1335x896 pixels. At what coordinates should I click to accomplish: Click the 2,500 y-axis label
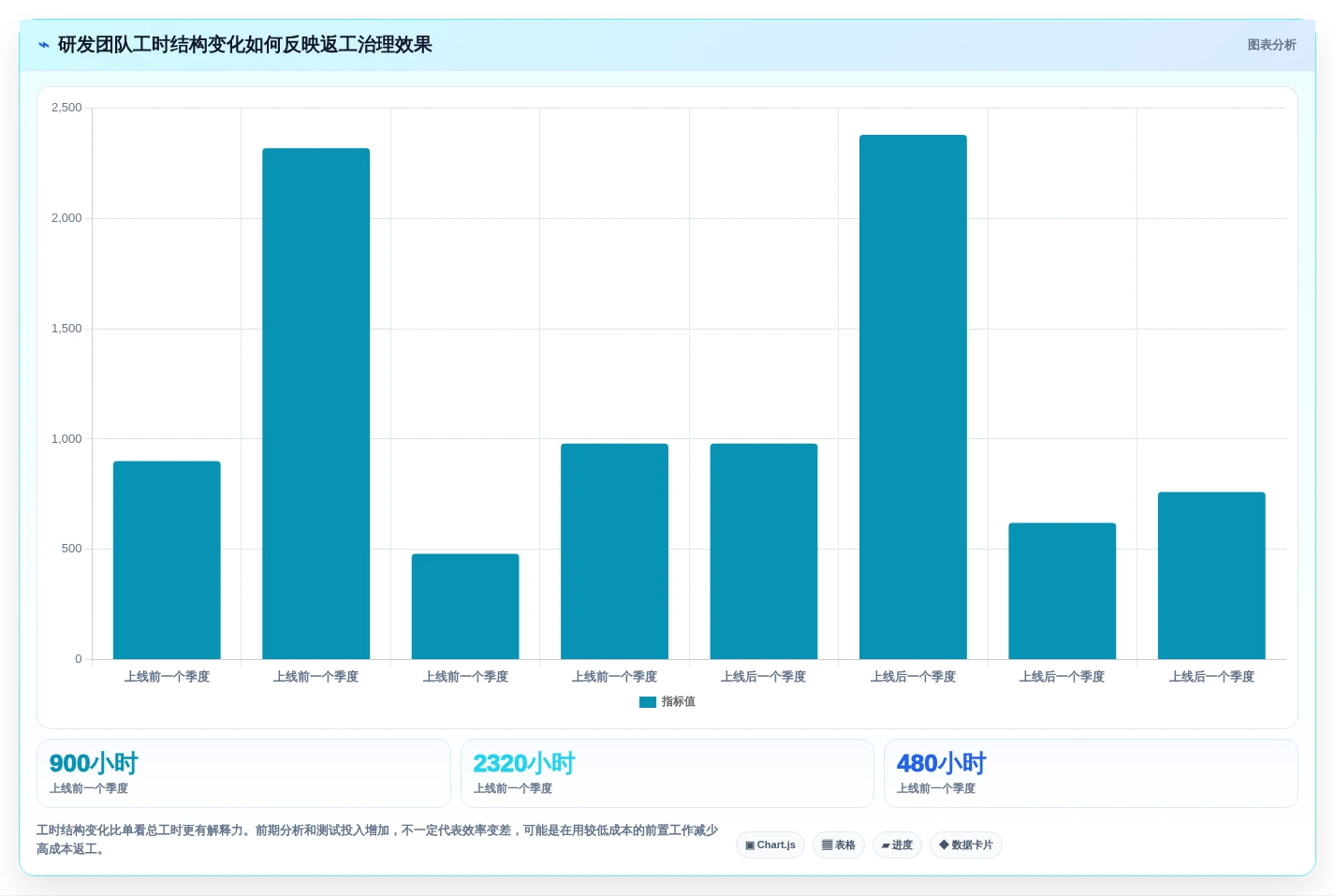pos(66,108)
